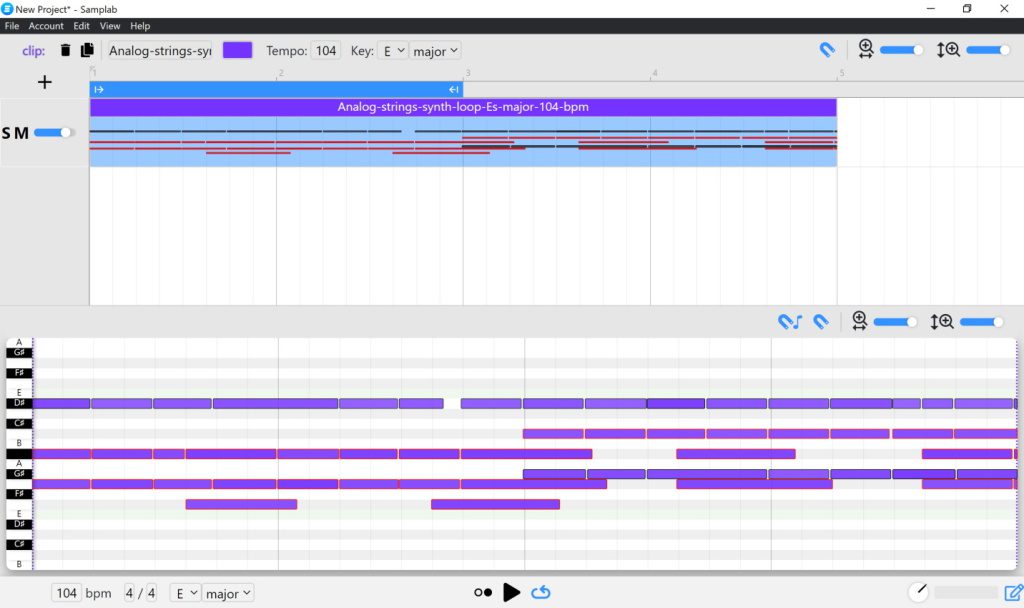This screenshot has height=608, width=1024.
Task: Duplicate the clip with the copy icon
Action: coord(86,49)
